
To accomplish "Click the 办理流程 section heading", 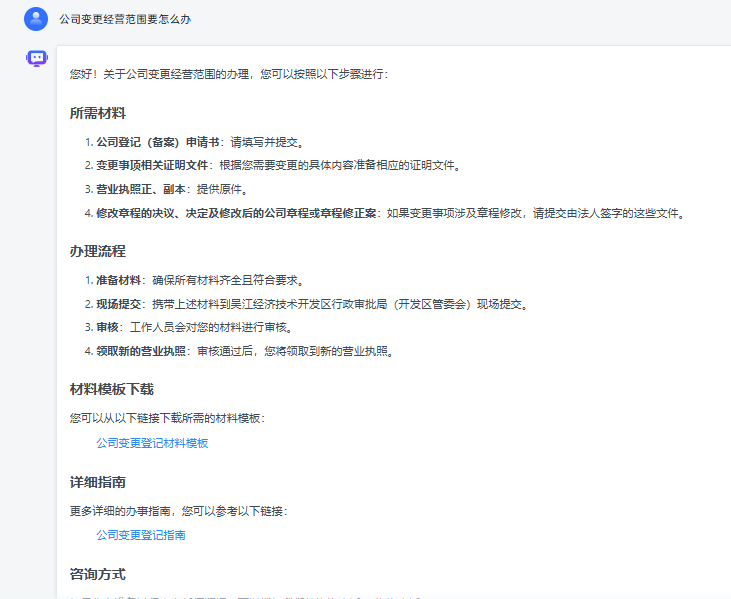I will point(97,251).
